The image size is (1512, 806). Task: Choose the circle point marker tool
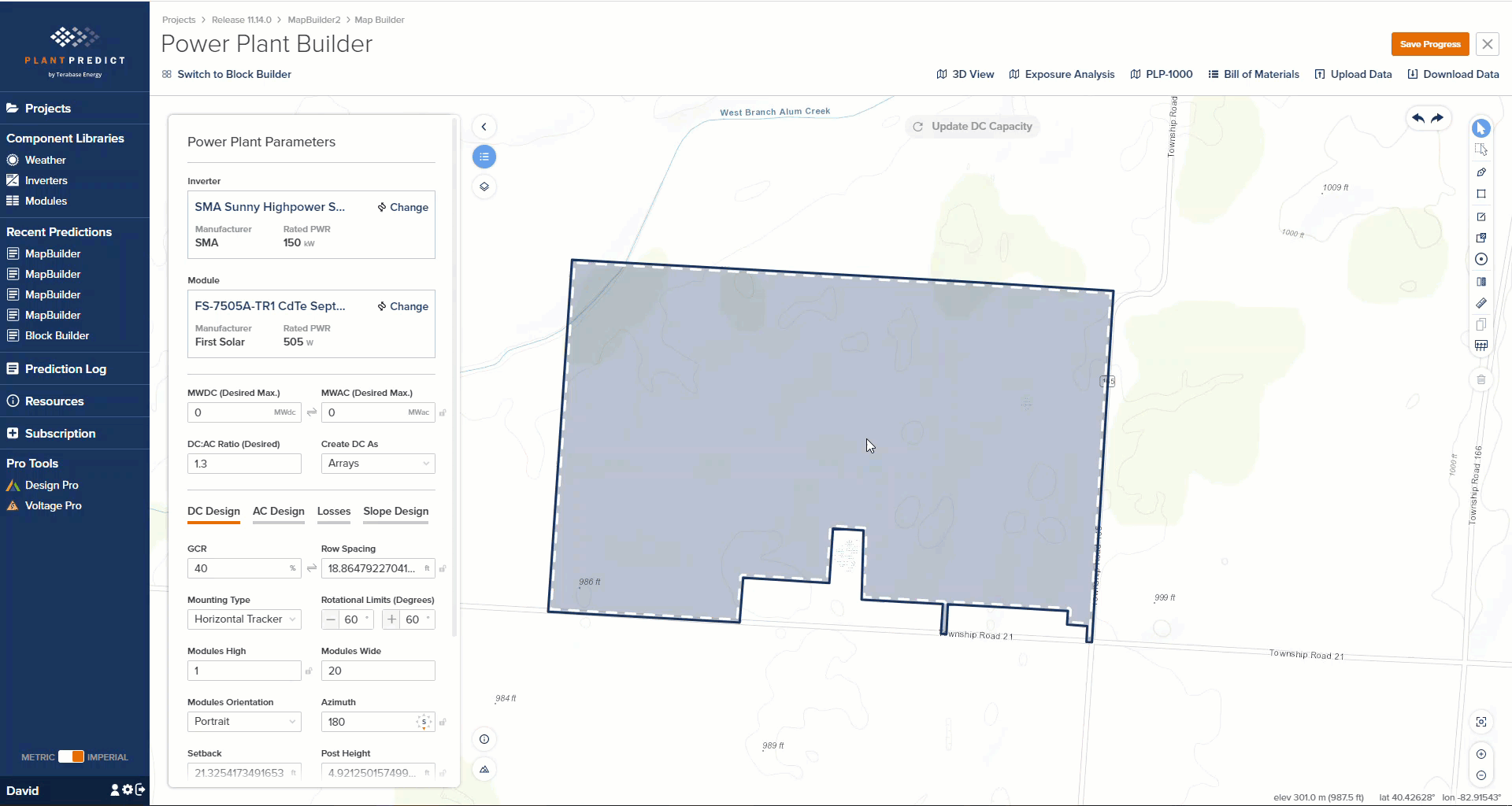[x=1480, y=259]
